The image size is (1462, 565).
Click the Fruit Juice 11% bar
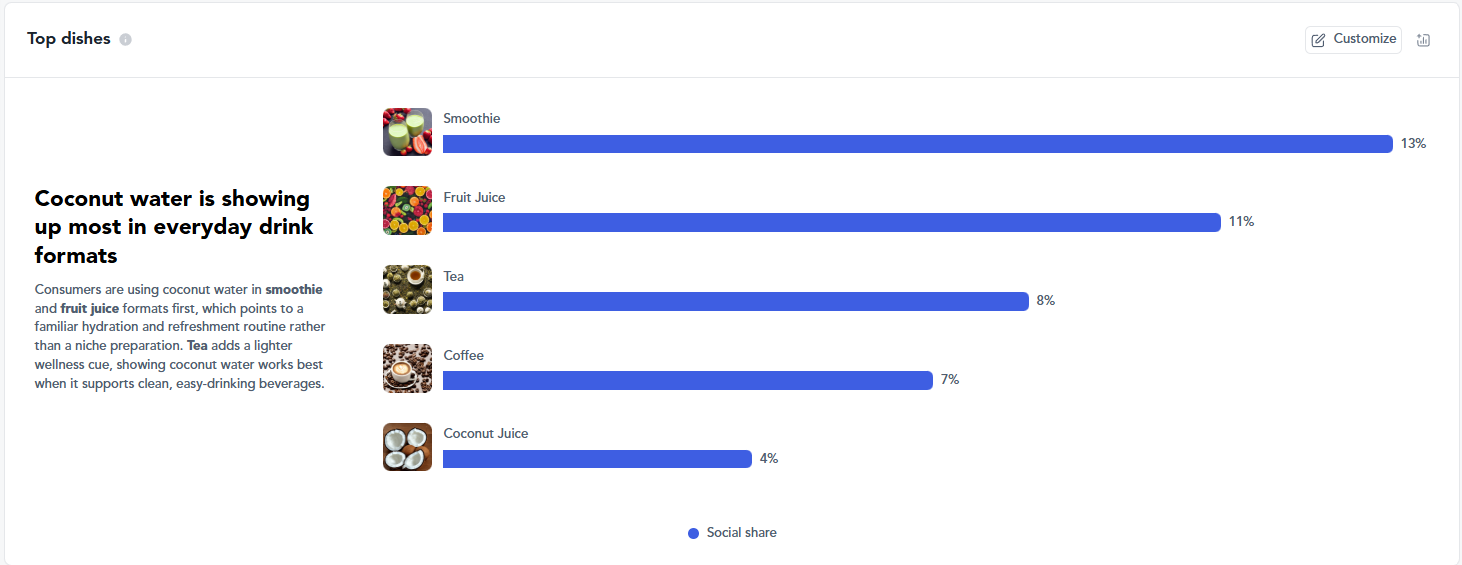tap(832, 222)
